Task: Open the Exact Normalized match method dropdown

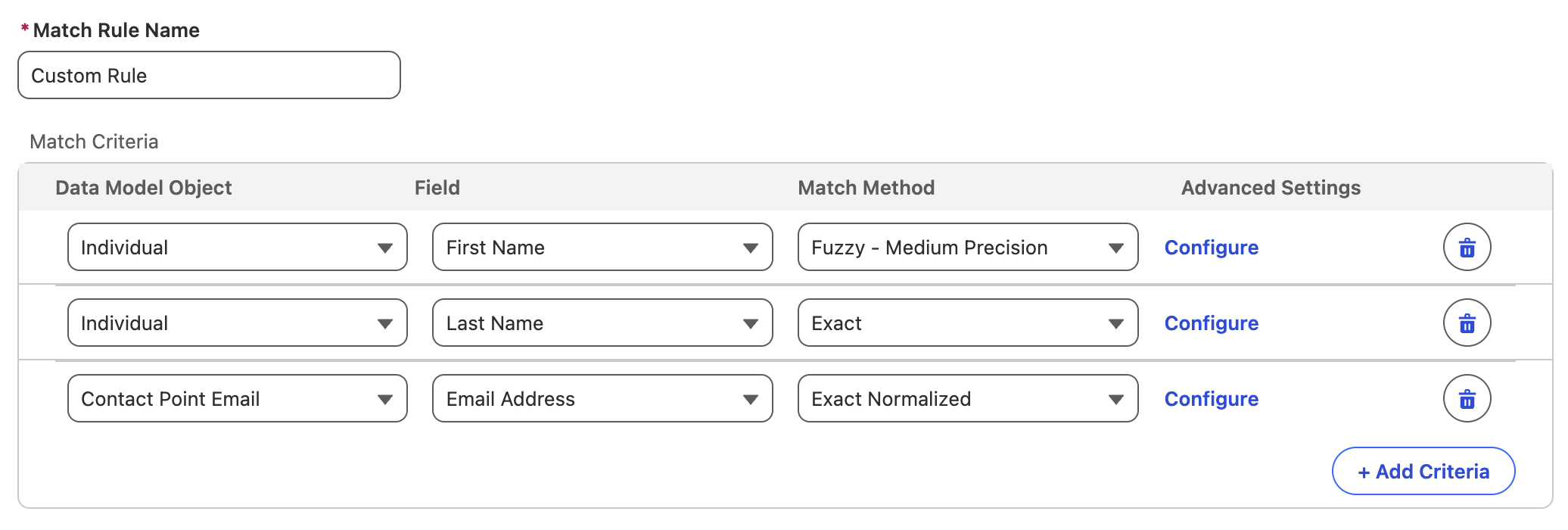Action: (x=967, y=399)
